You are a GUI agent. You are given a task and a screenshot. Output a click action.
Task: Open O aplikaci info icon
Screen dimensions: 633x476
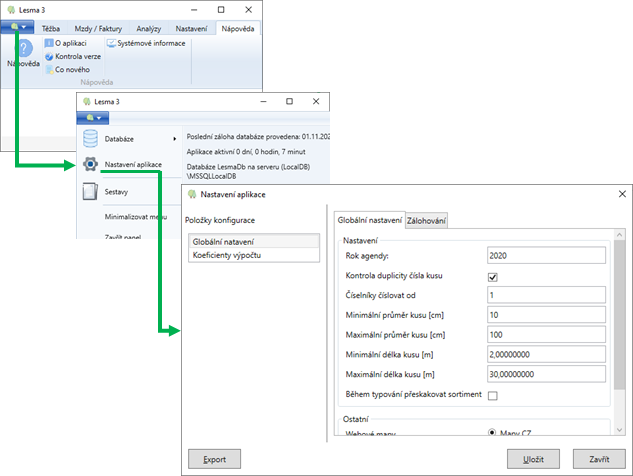(49, 44)
